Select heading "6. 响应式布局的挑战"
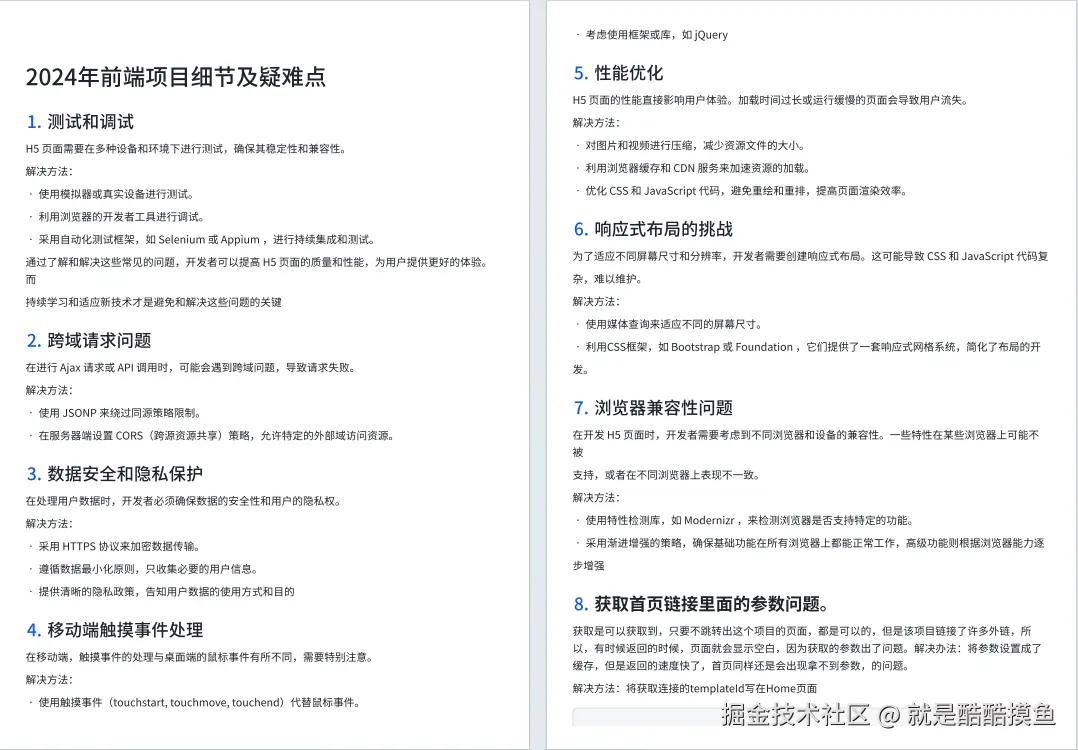 (x=653, y=229)
